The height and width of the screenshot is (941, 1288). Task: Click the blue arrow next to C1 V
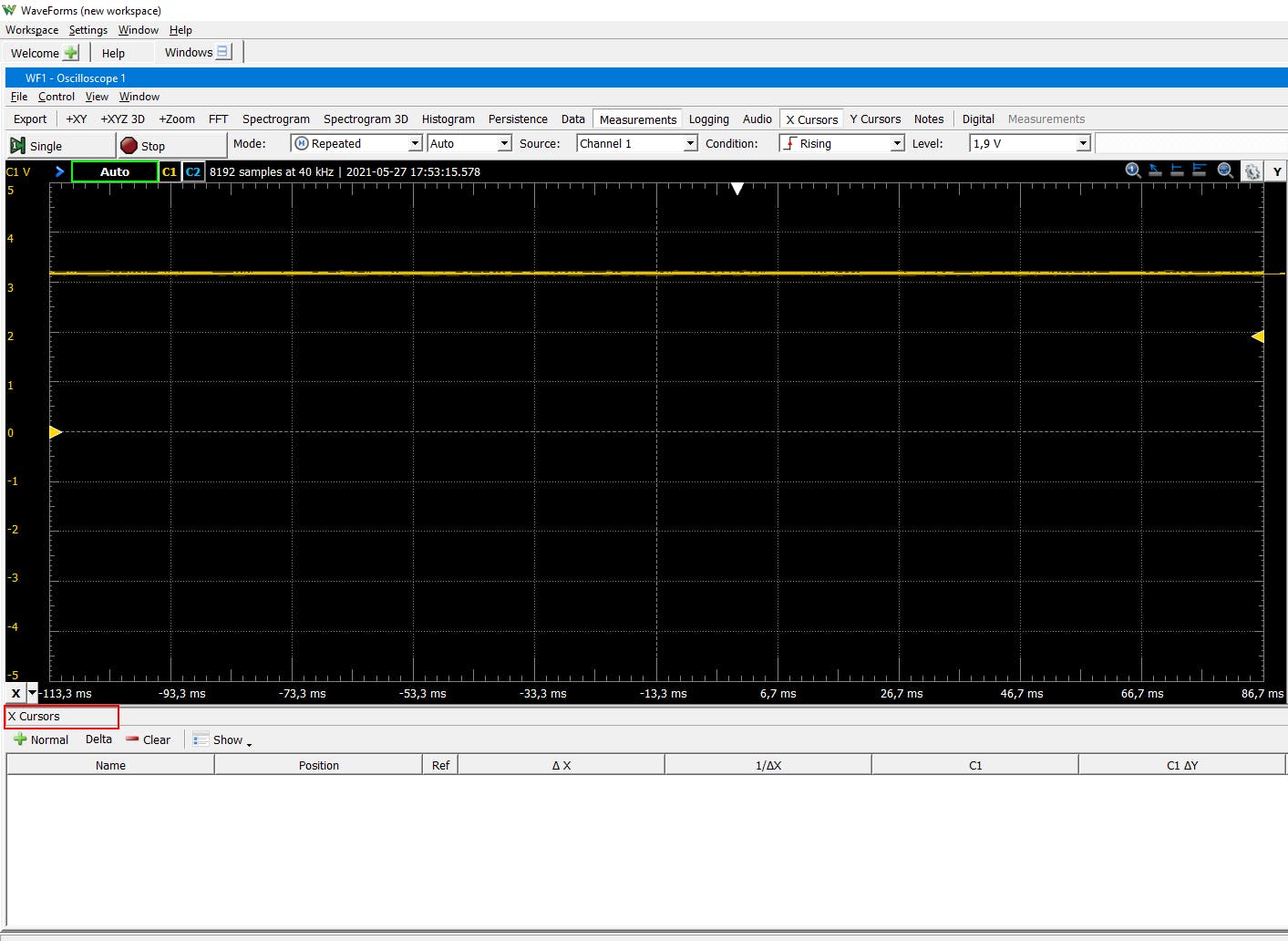pyautogui.click(x=59, y=171)
